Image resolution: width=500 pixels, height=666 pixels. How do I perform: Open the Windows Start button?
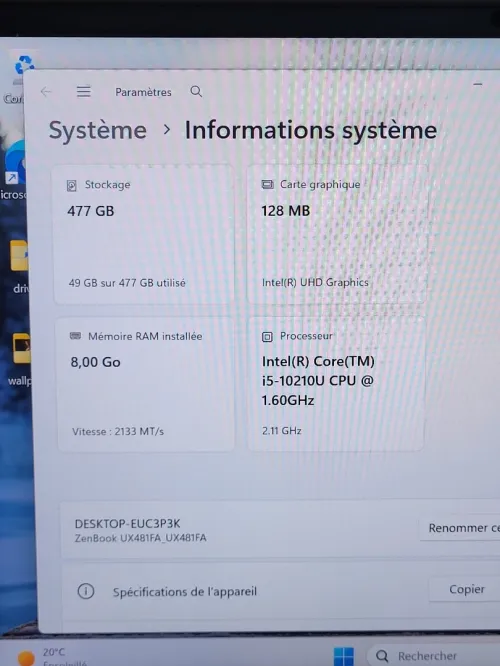pos(343,656)
